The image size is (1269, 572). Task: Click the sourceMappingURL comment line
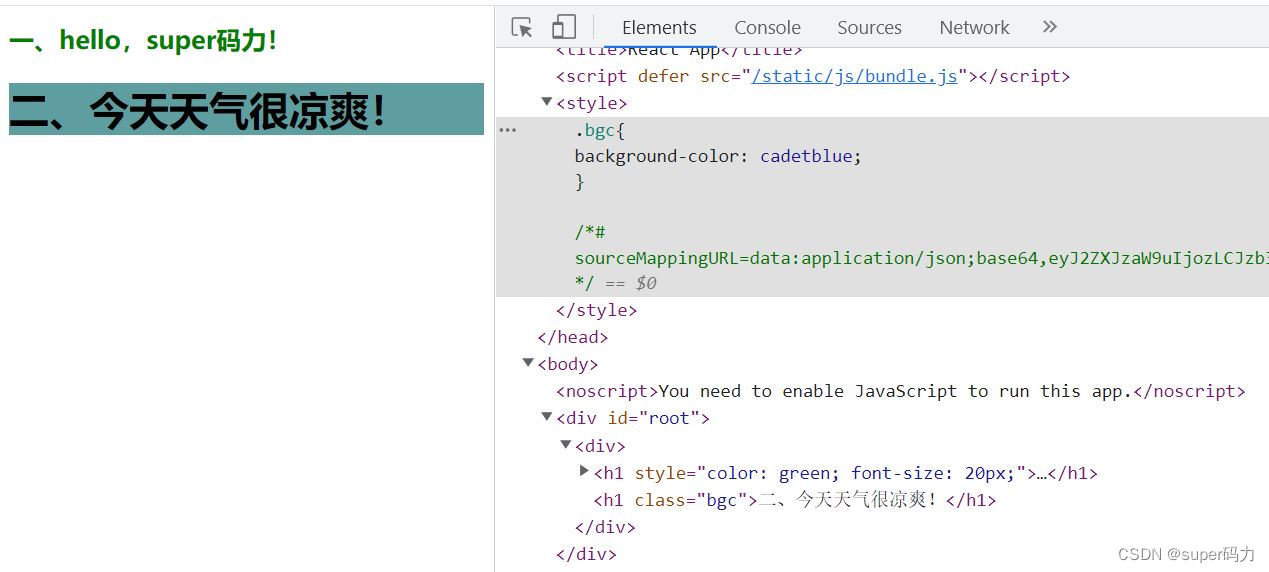[920, 258]
